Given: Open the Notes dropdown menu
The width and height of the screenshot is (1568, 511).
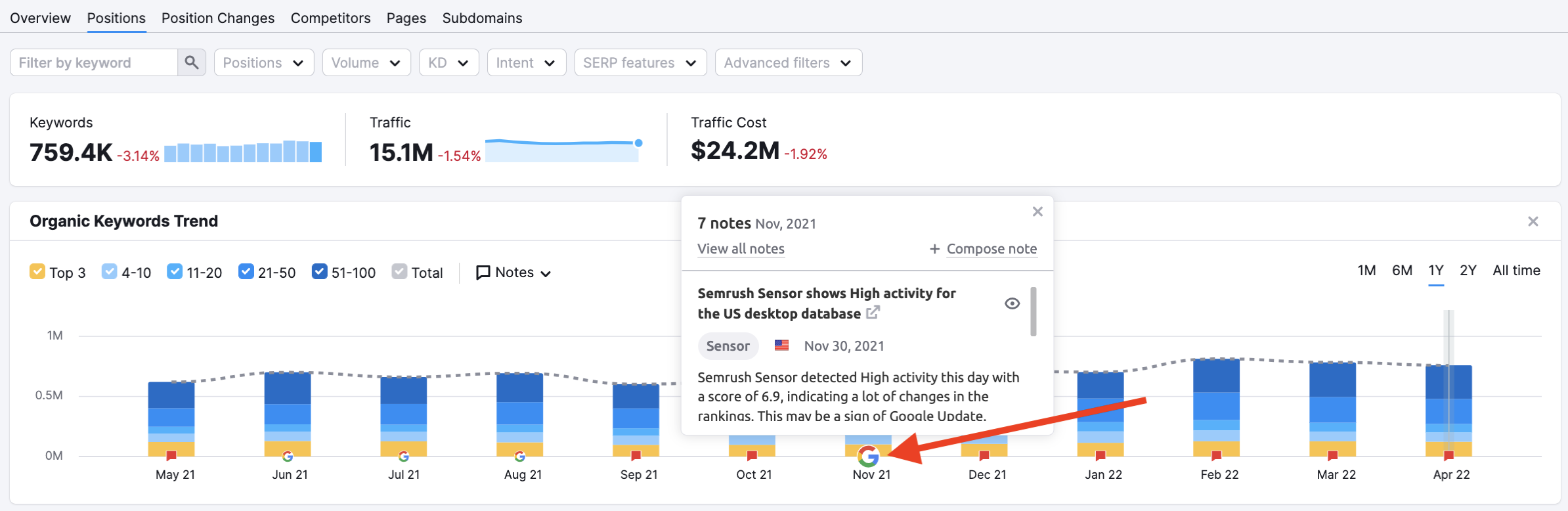Looking at the screenshot, I should pyautogui.click(x=513, y=273).
